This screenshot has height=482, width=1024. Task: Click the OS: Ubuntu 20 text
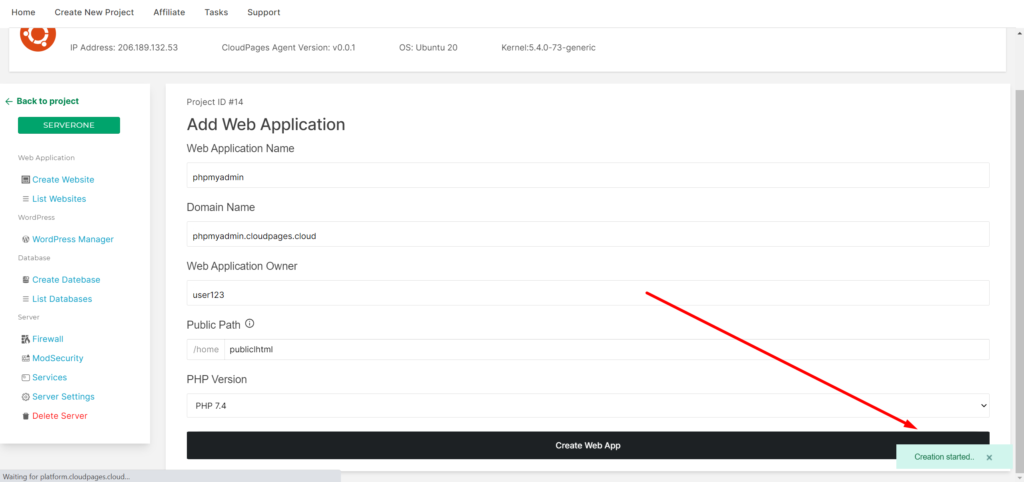428,48
